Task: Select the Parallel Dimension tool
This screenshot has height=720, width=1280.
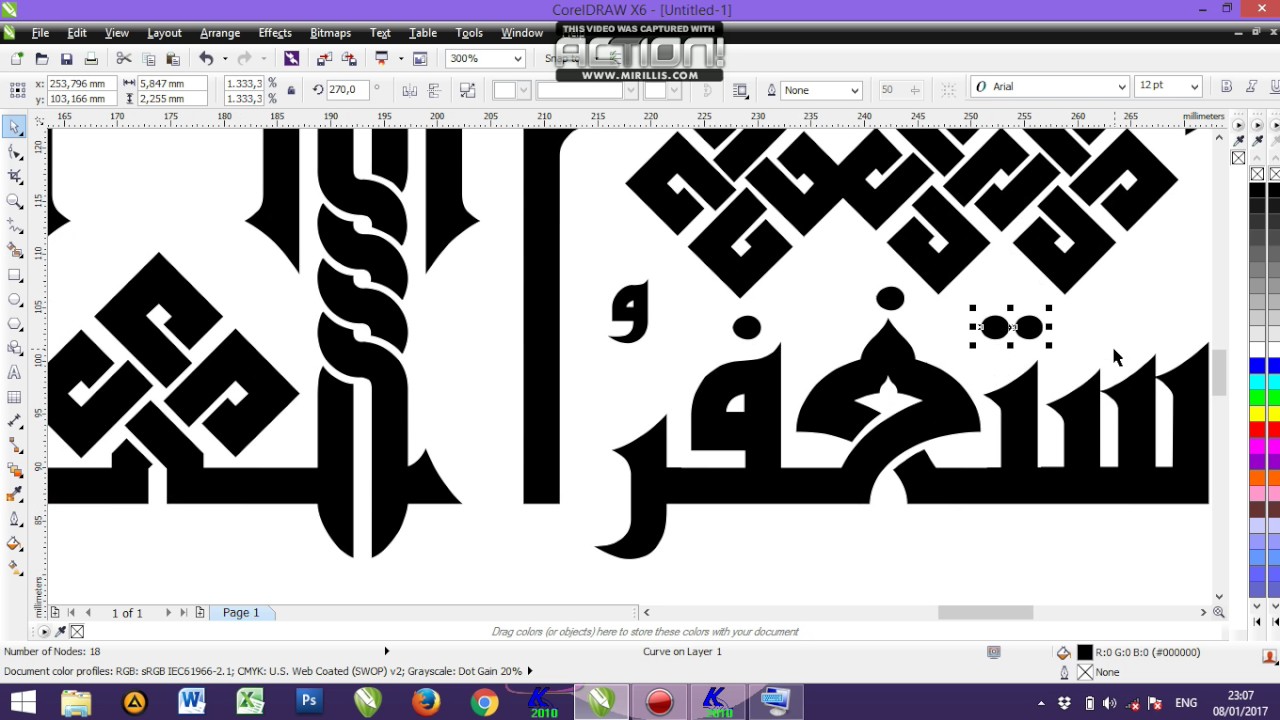Action: tap(14, 421)
